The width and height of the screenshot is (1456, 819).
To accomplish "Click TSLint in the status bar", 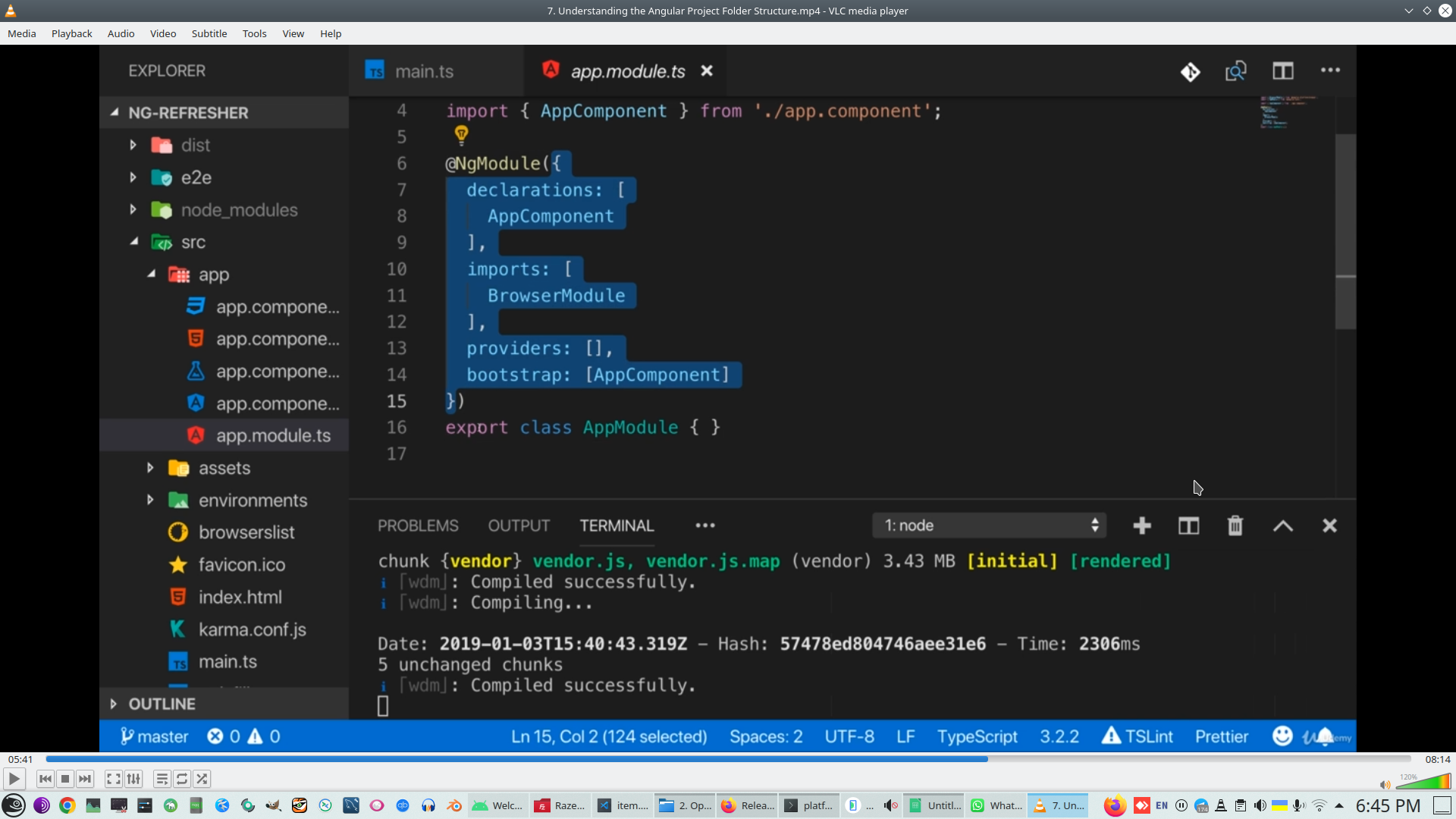I will (x=1137, y=736).
